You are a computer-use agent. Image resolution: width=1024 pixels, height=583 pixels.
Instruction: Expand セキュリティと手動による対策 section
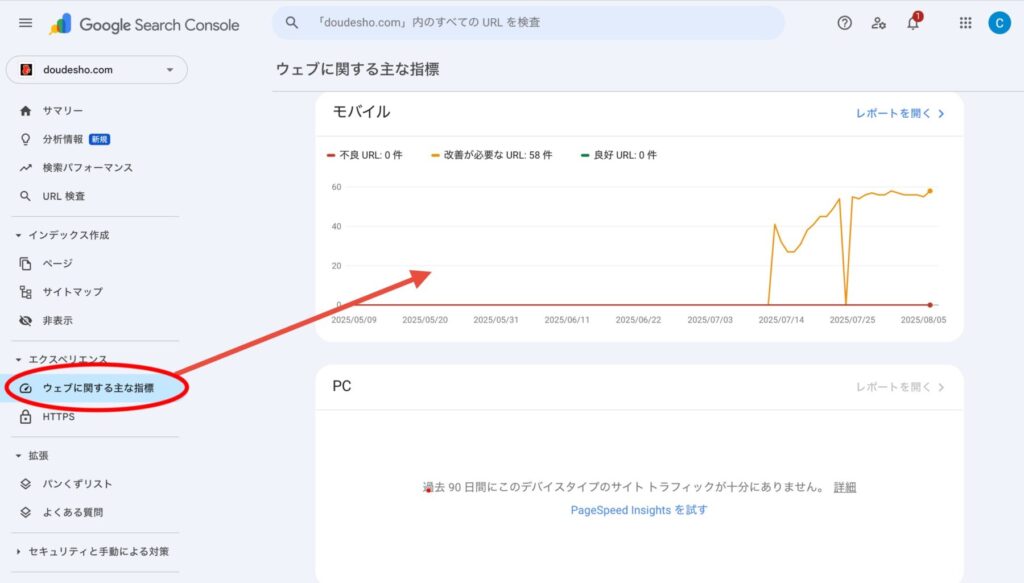[19, 551]
